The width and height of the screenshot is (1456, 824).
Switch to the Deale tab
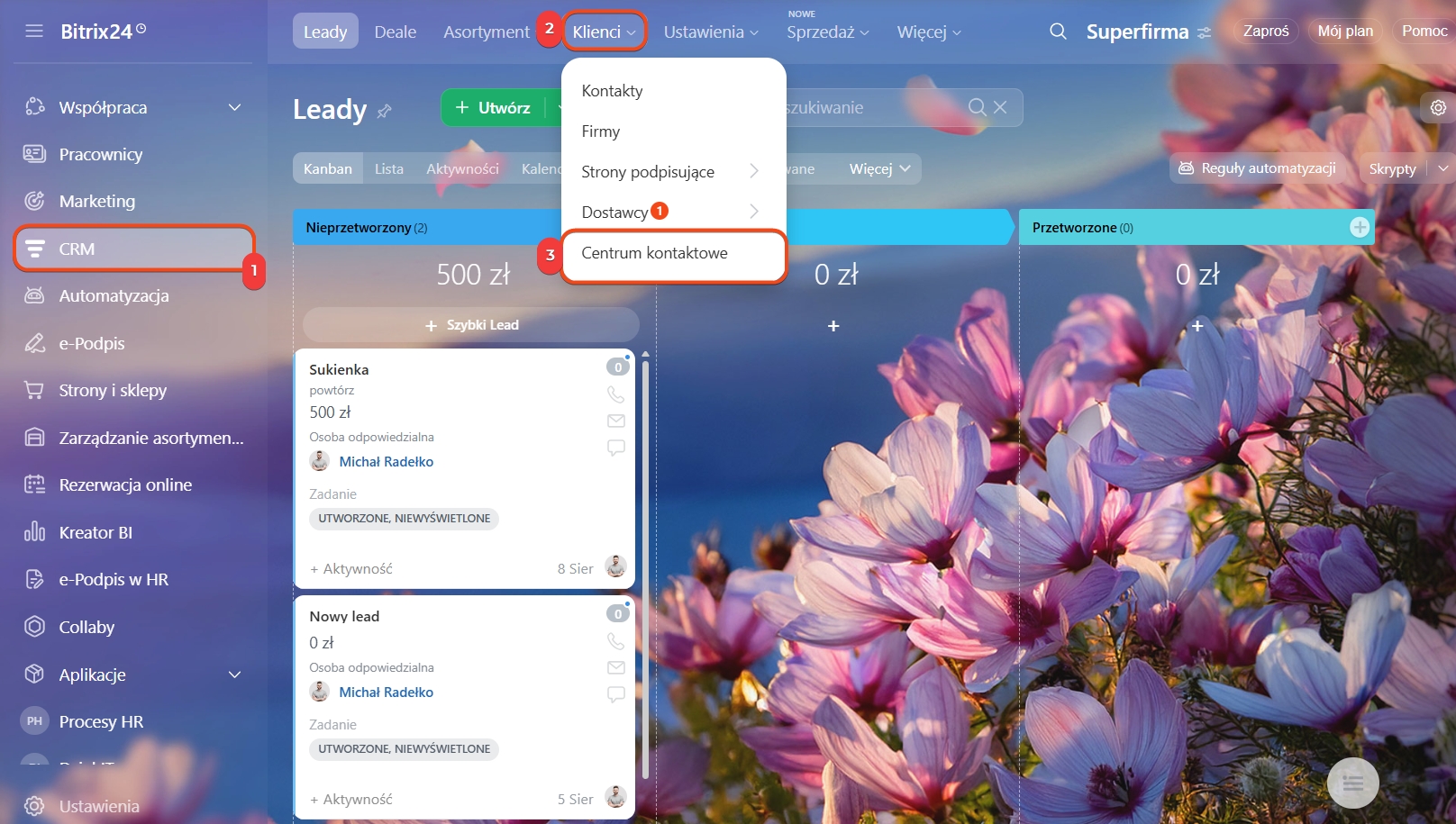(x=395, y=32)
